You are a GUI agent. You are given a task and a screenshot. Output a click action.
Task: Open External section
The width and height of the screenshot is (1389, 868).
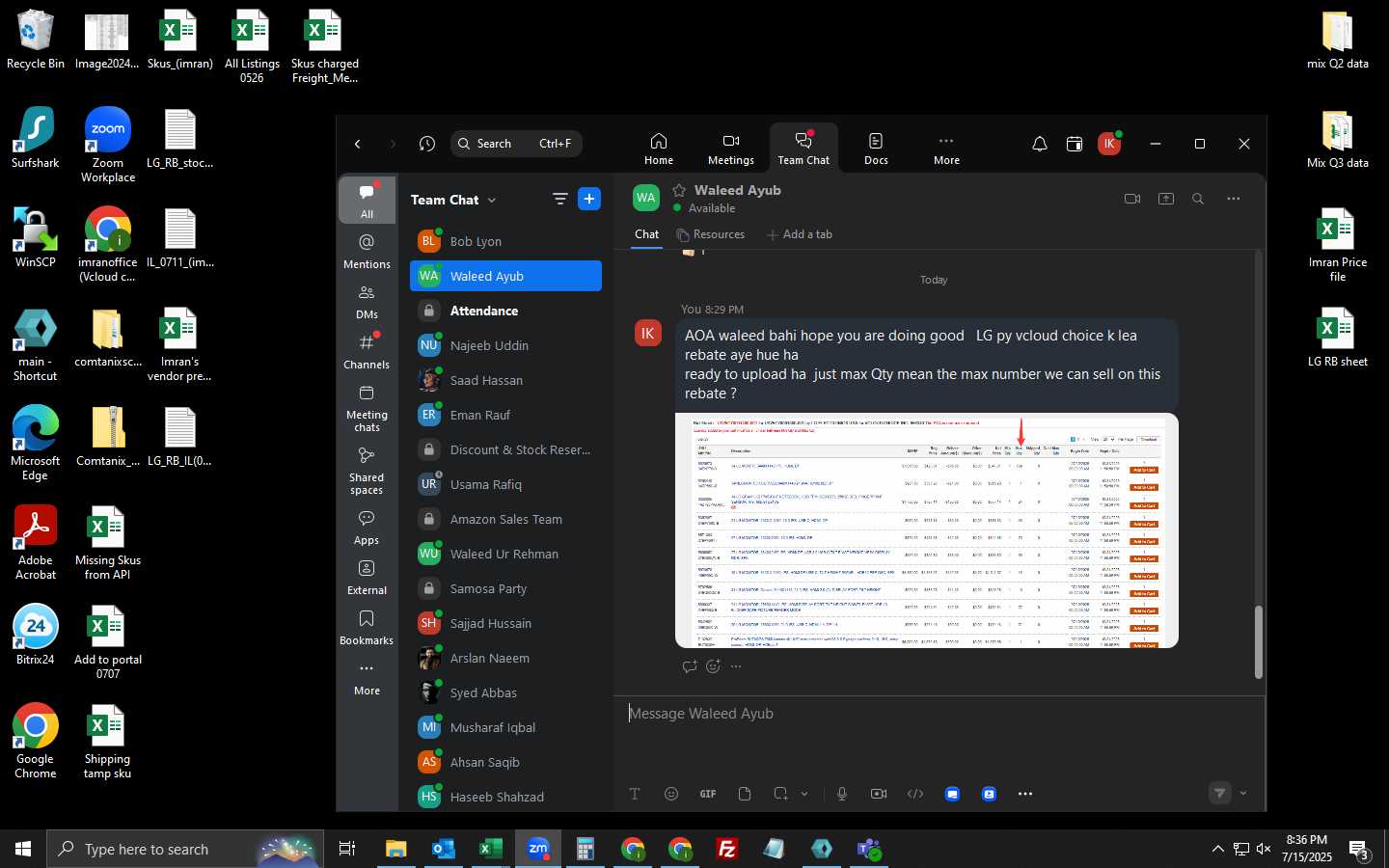tap(367, 577)
